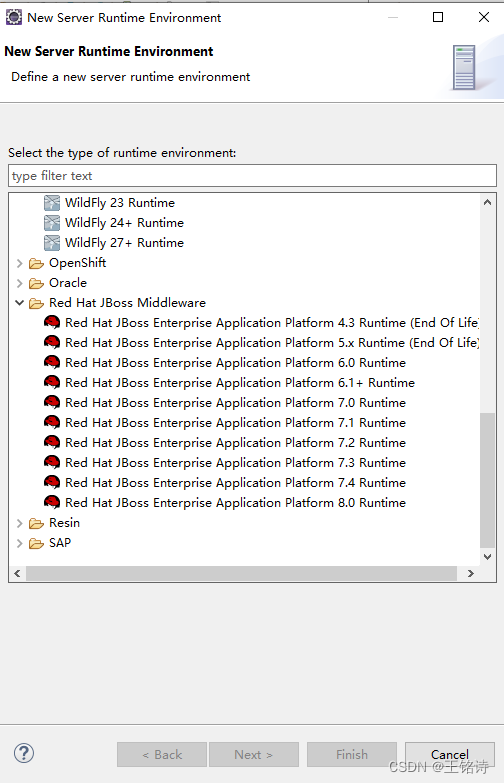Click the horizontal scrollbar right arrow
504x783 pixels.
(471, 573)
